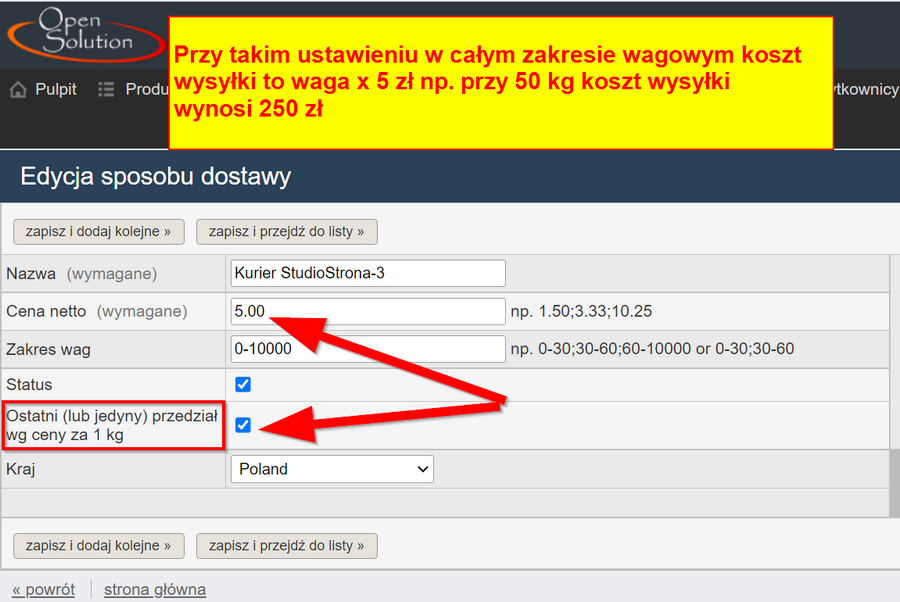Open the Kraj dropdown showing Poland

coord(332,469)
